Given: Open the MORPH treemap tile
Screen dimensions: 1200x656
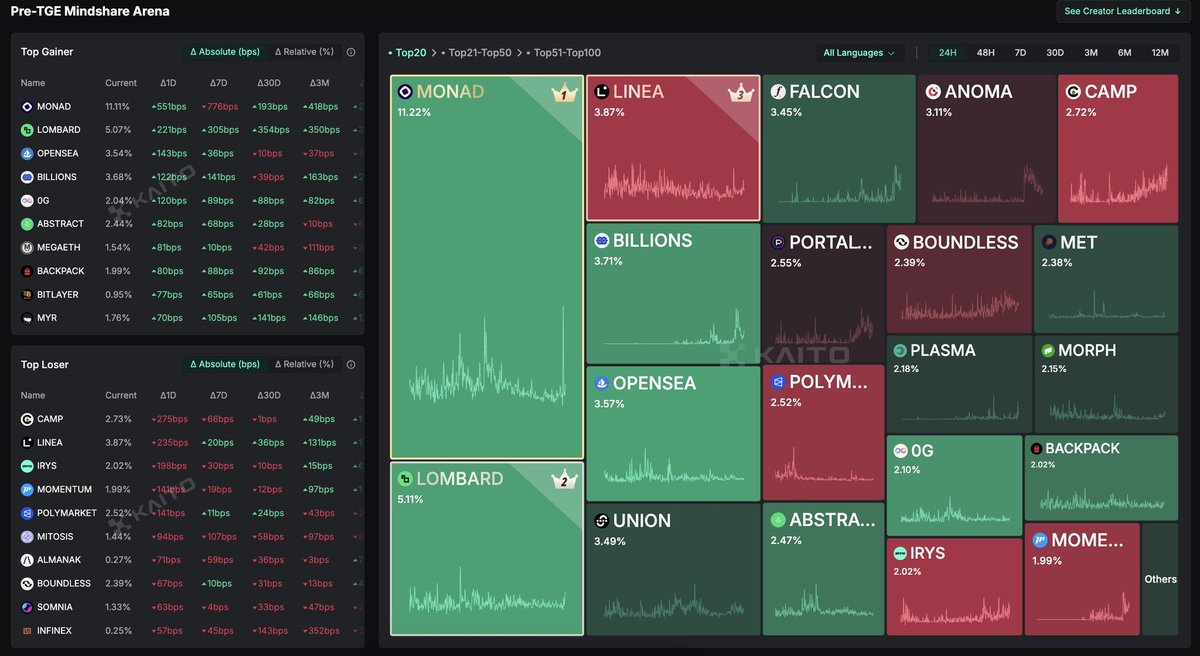Looking at the screenshot, I should tap(1106, 384).
